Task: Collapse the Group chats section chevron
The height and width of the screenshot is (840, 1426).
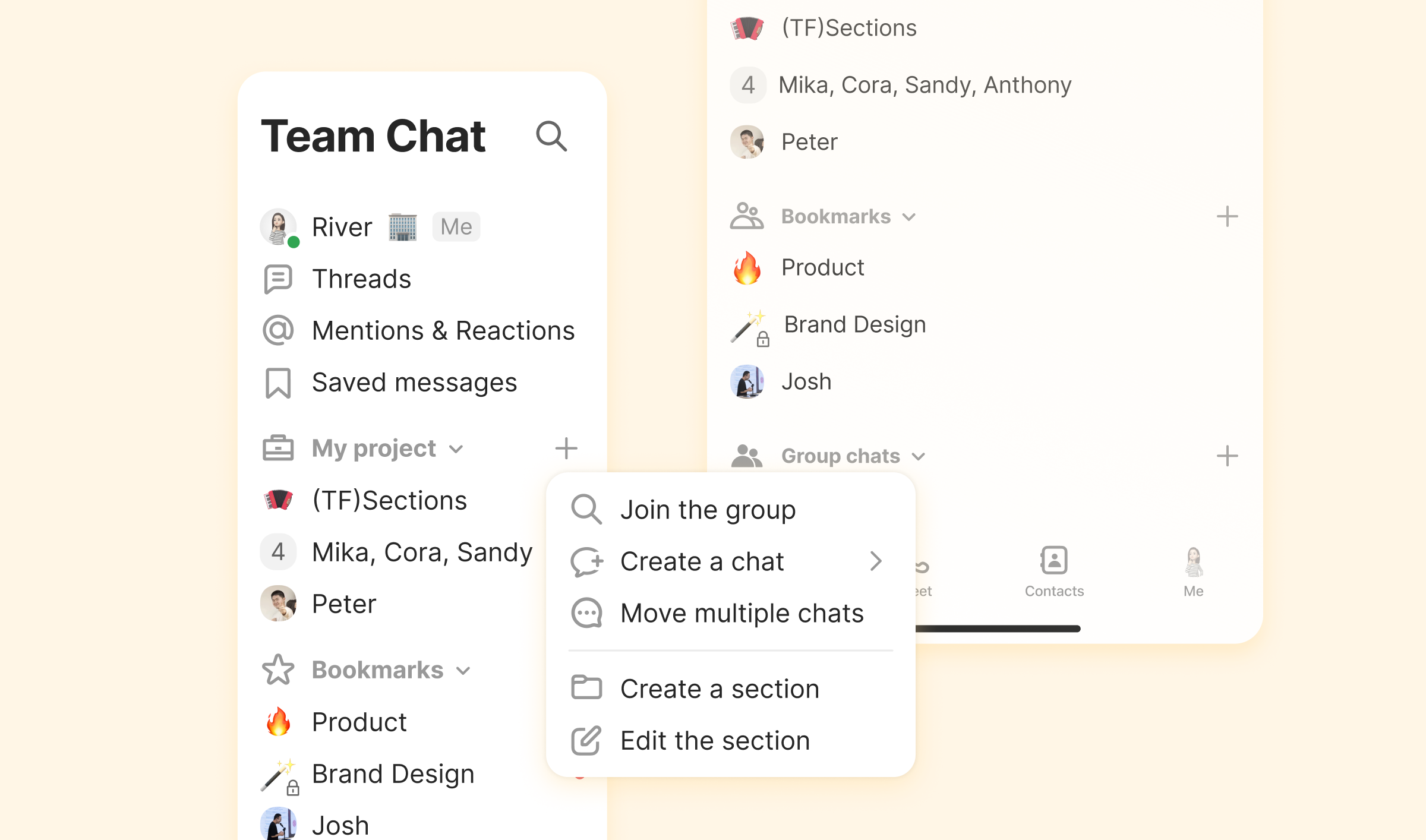Action: 919,456
